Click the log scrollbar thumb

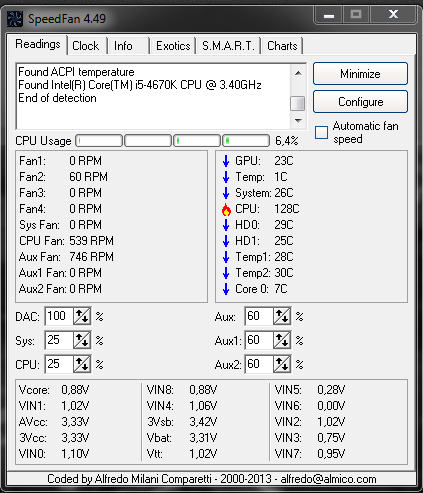coord(298,103)
